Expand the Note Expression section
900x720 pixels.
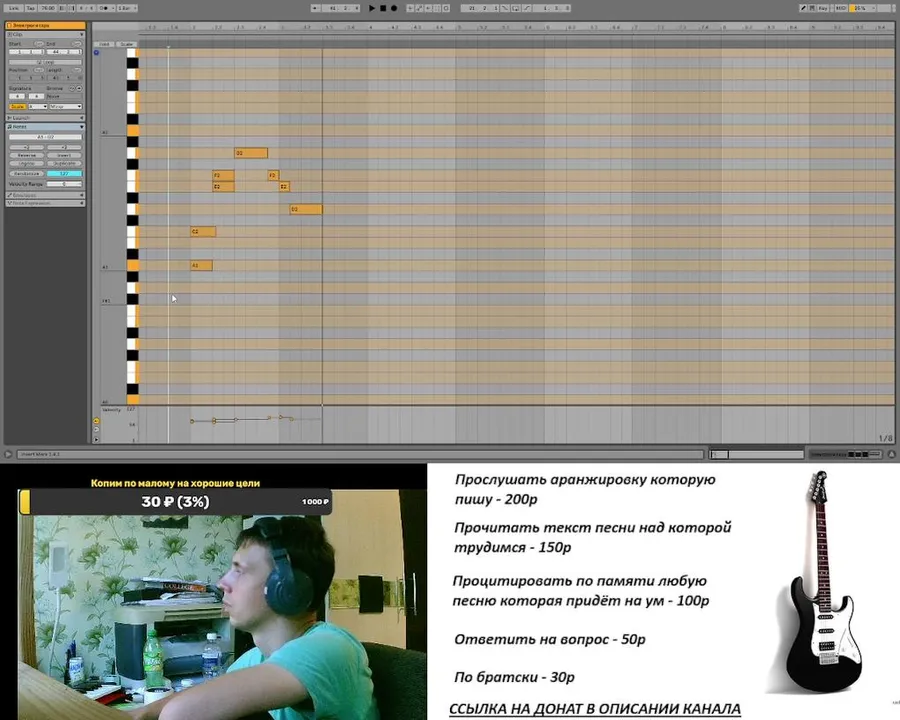82,203
